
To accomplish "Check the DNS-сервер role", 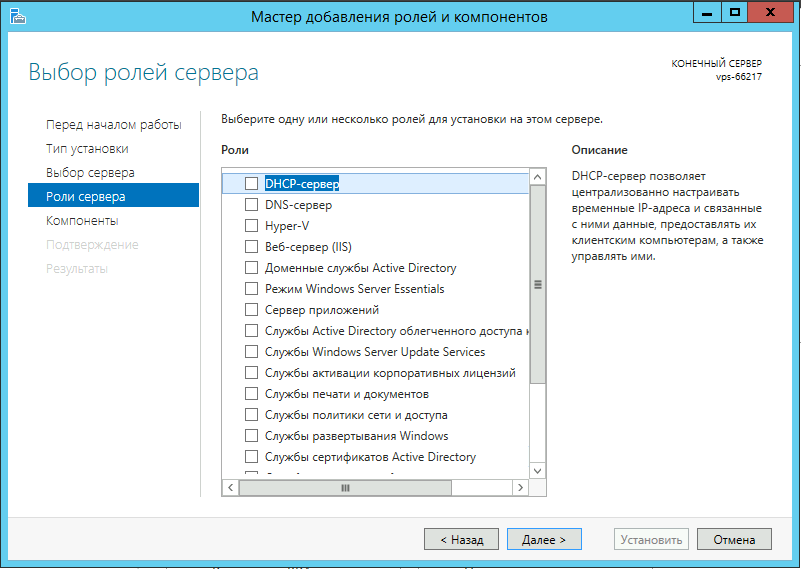I will [251, 205].
